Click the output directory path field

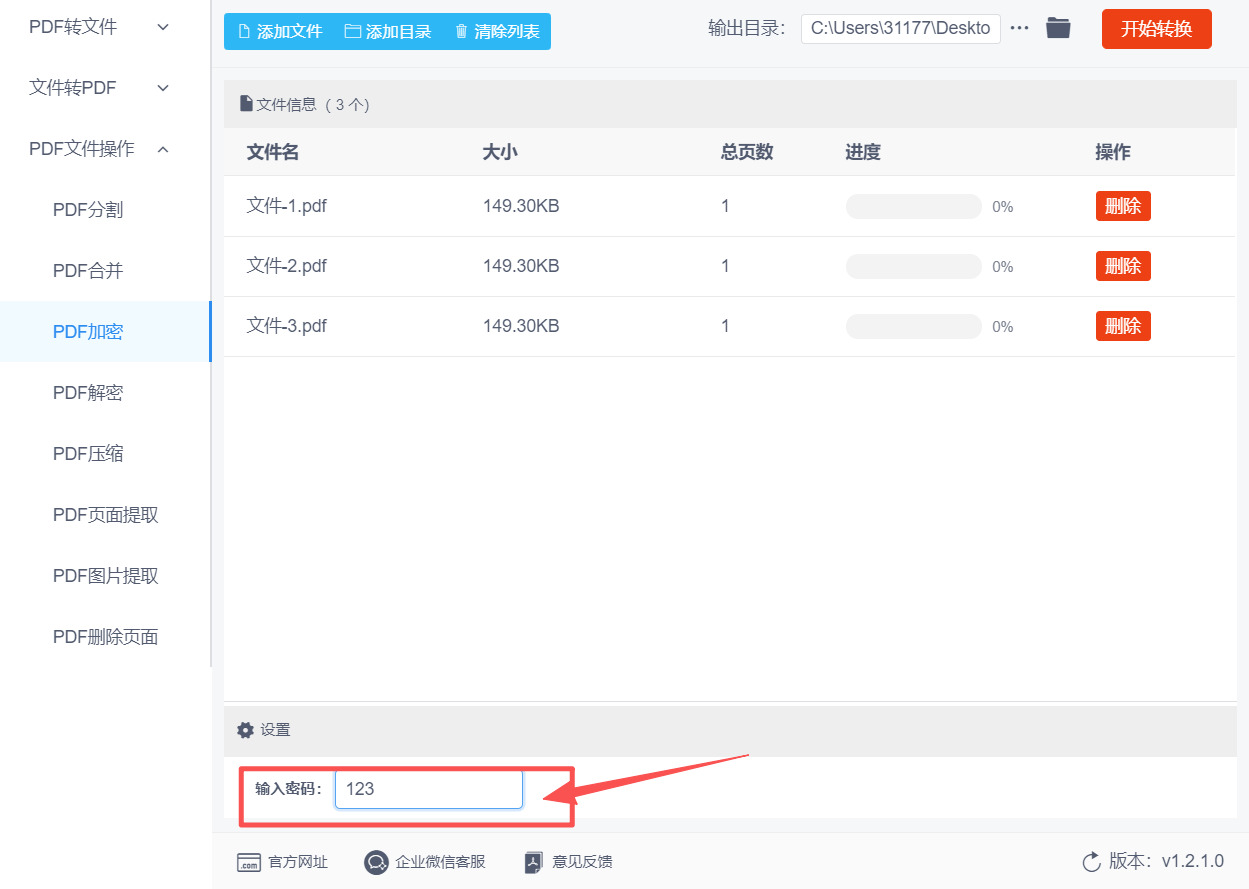[900, 28]
